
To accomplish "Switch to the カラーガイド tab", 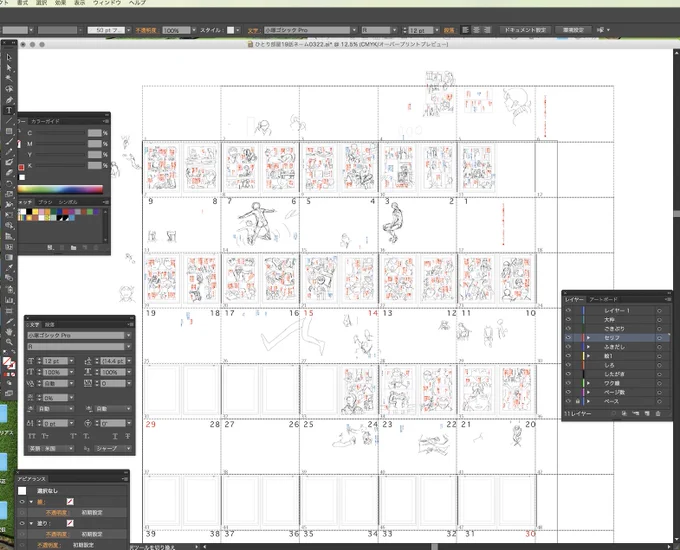I will coord(45,121).
